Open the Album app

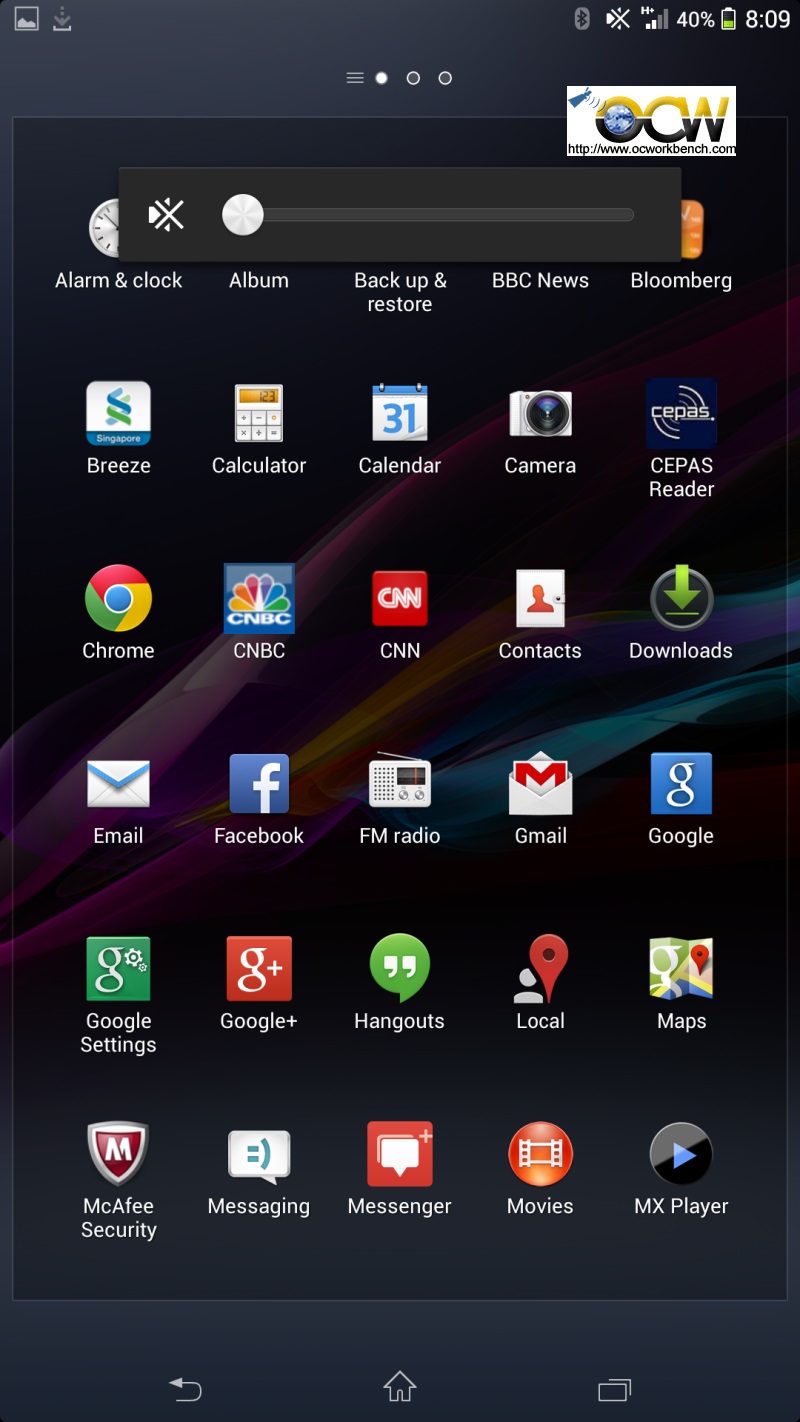(x=259, y=280)
